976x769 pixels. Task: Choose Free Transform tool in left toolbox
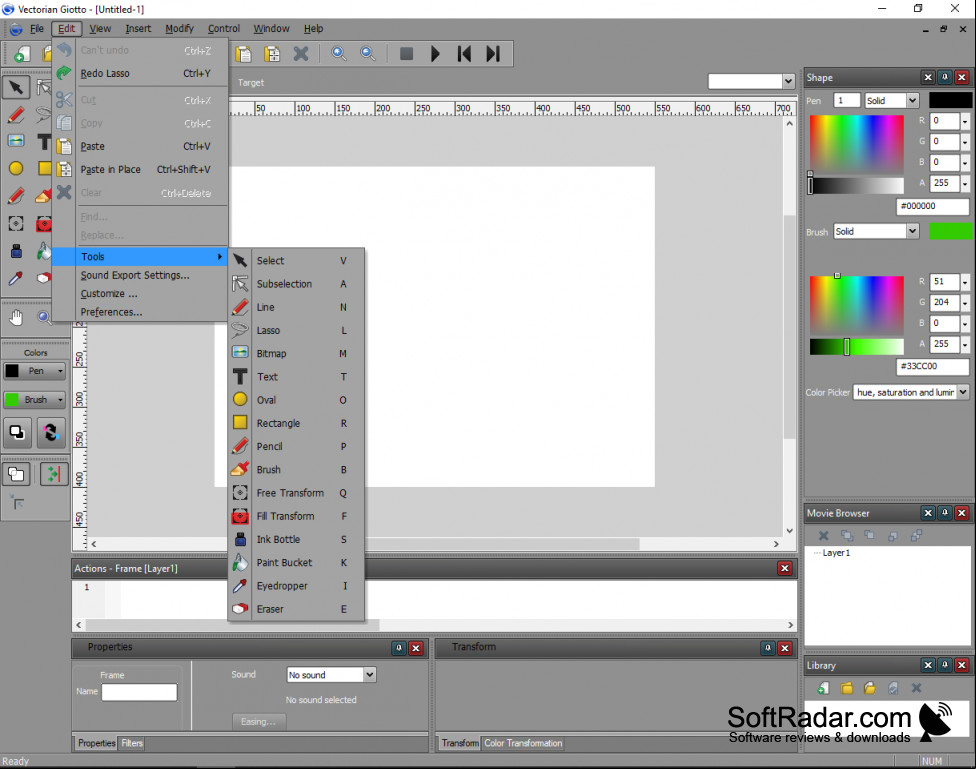point(16,224)
